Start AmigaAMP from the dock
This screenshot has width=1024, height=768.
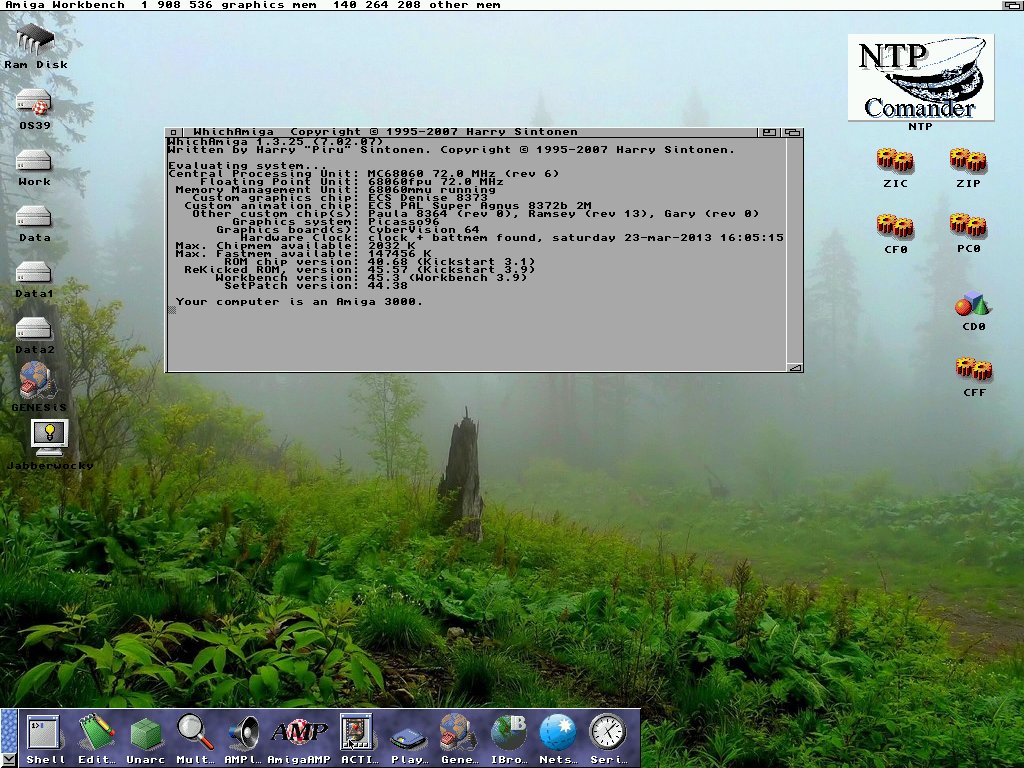tap(298, 733)
